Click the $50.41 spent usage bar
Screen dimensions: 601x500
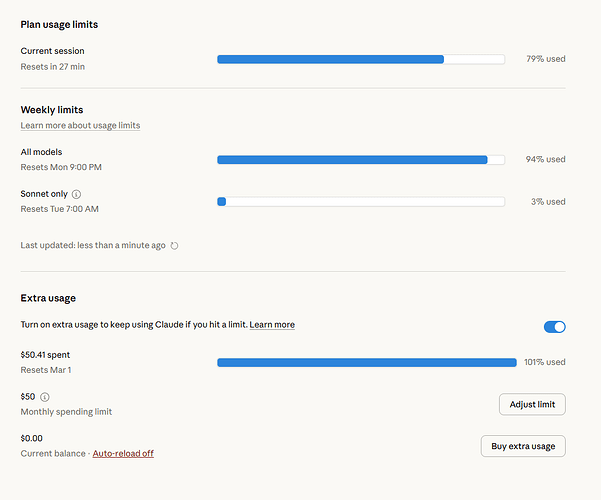coord(367,362)
